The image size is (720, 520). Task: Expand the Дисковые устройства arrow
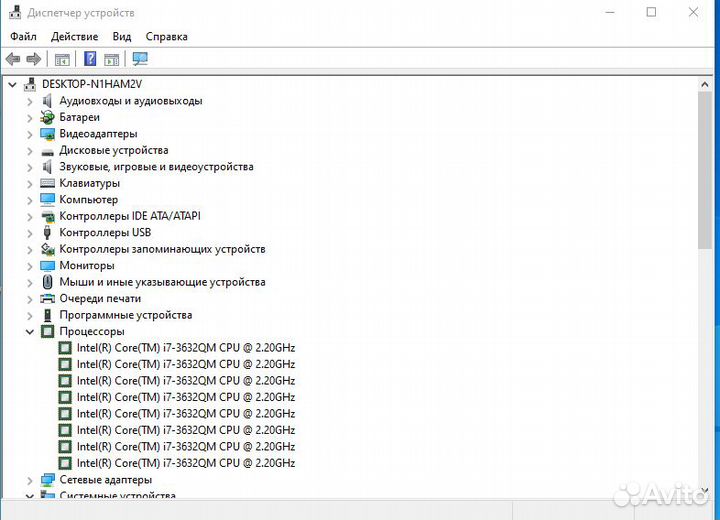30,151
